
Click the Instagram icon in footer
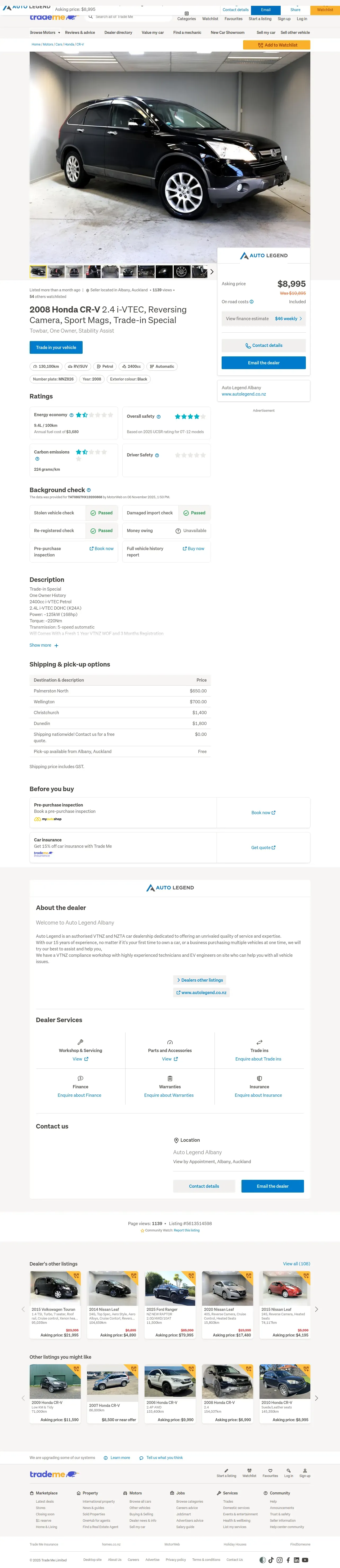click(280, 1560)
